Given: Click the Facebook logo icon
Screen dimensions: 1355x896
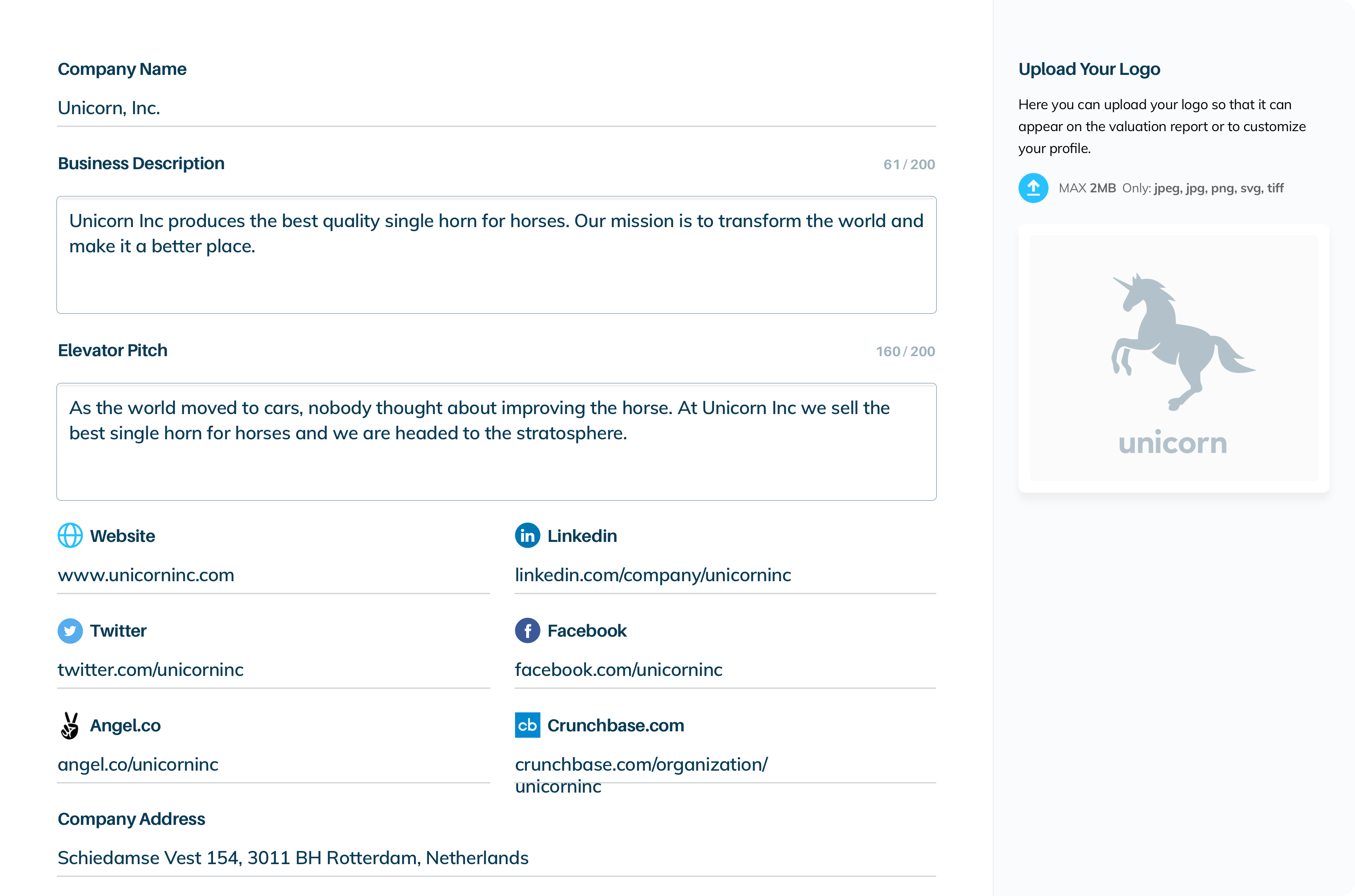Looking at the screenshot, I should [x=527, y=630].
